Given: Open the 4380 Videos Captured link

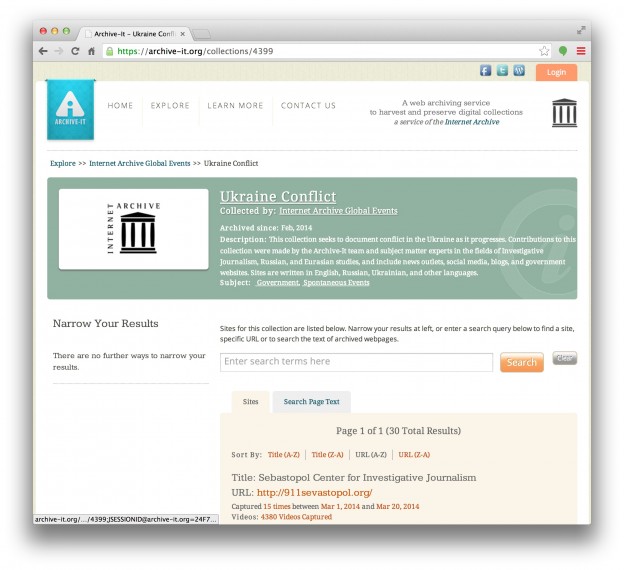Looking at the screenshot, I should [x=296, y=517].
